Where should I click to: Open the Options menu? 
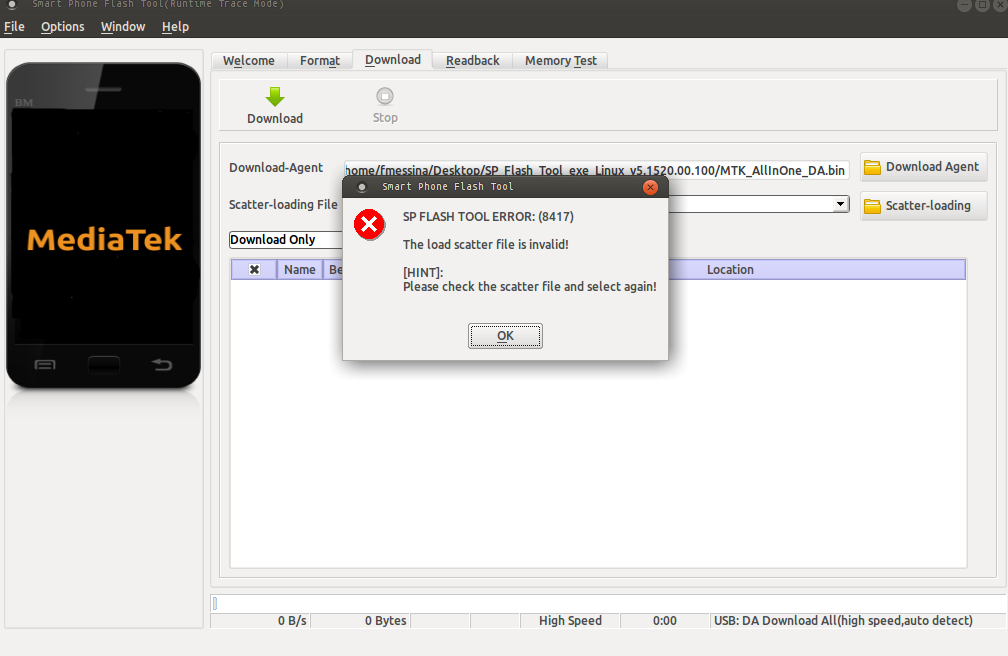[x=62, y=27]
